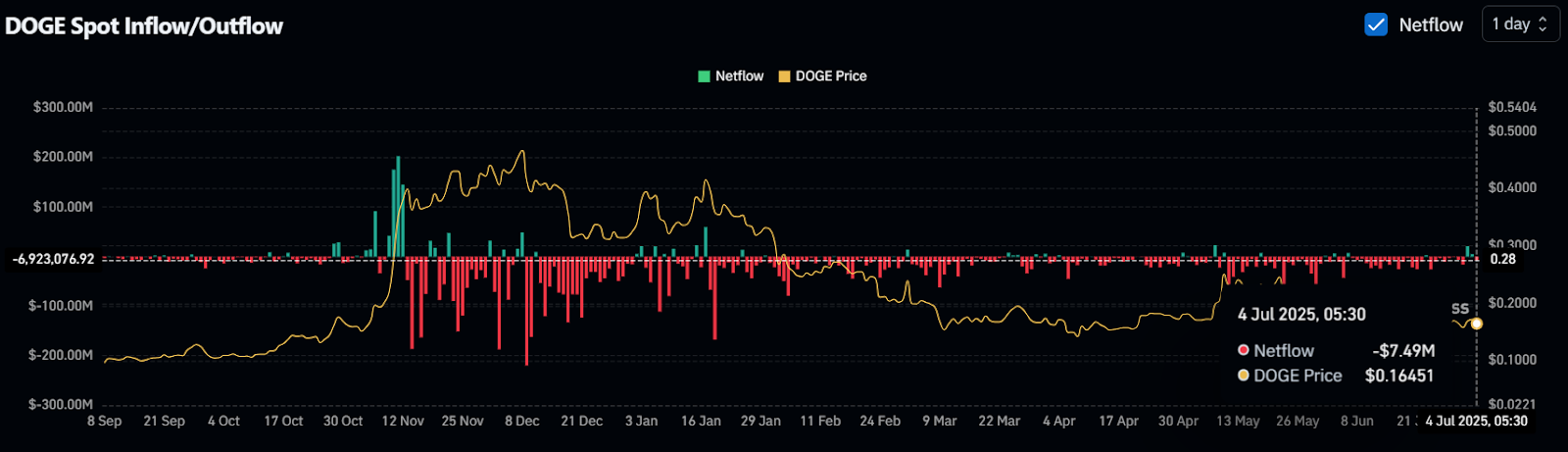Click the 4 Apr date label

(x=1059, y=421)
